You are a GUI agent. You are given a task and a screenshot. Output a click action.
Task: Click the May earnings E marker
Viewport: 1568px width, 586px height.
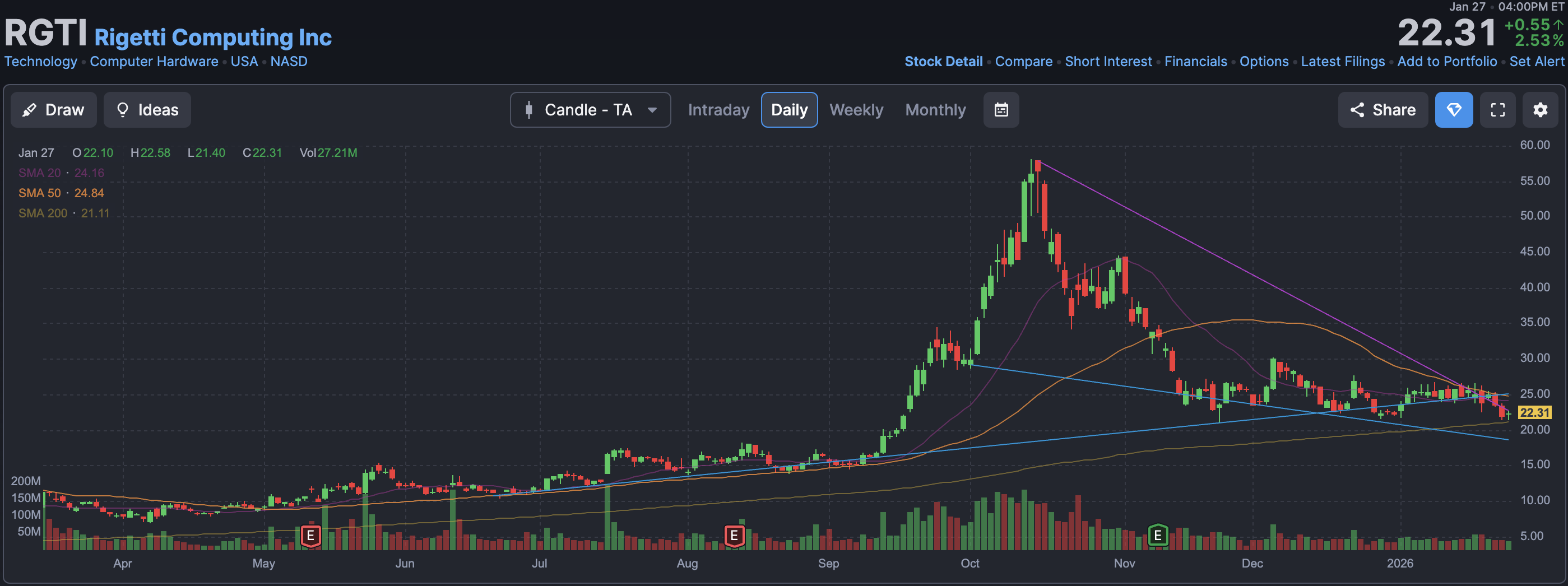coord(310,536)
